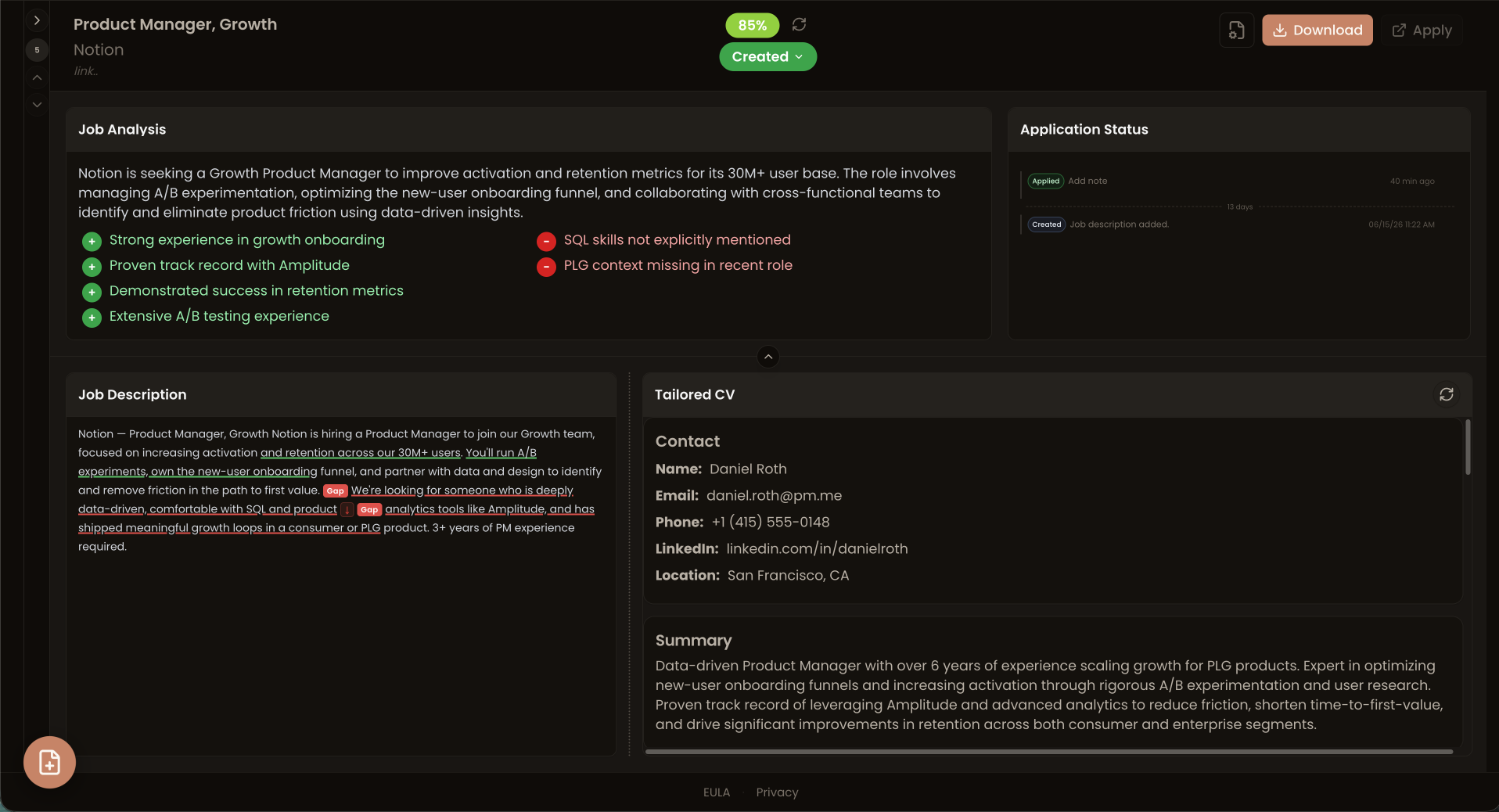Click "Proven track record with Amplitude"
Screen dimensions: 1499x812
point(229,265)
